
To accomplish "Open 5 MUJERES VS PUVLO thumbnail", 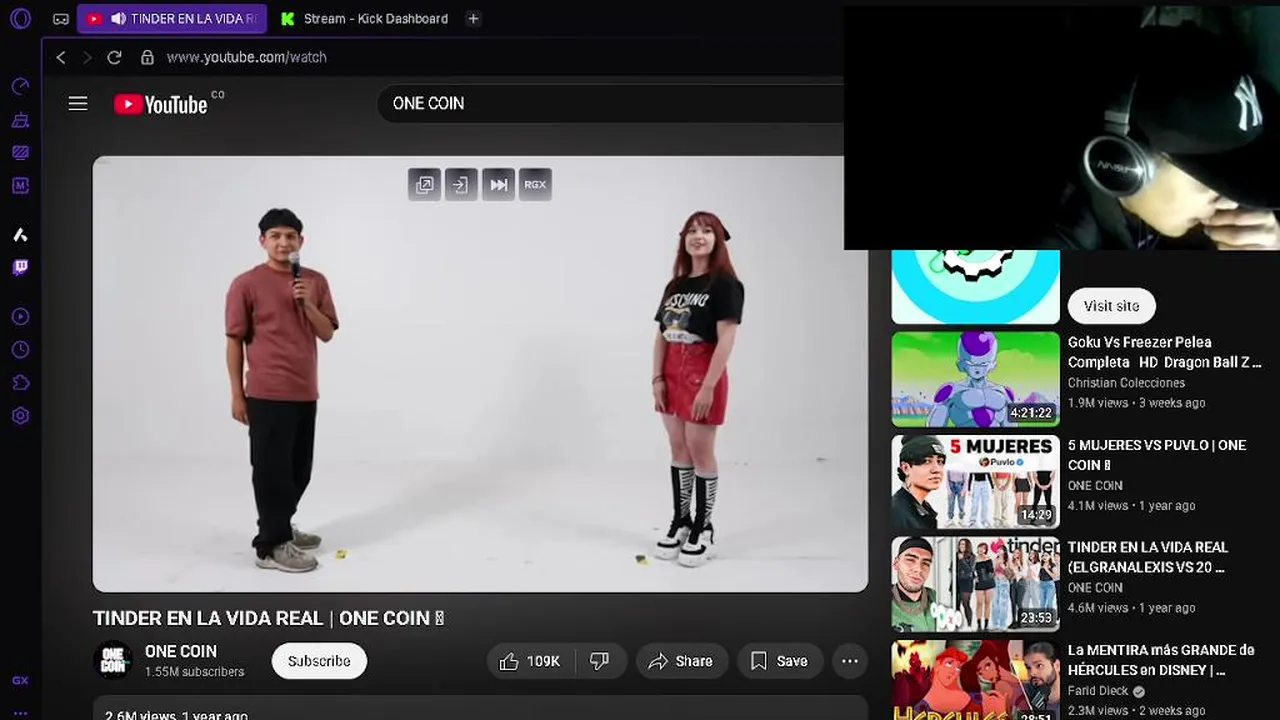I will tap(976, 482).
